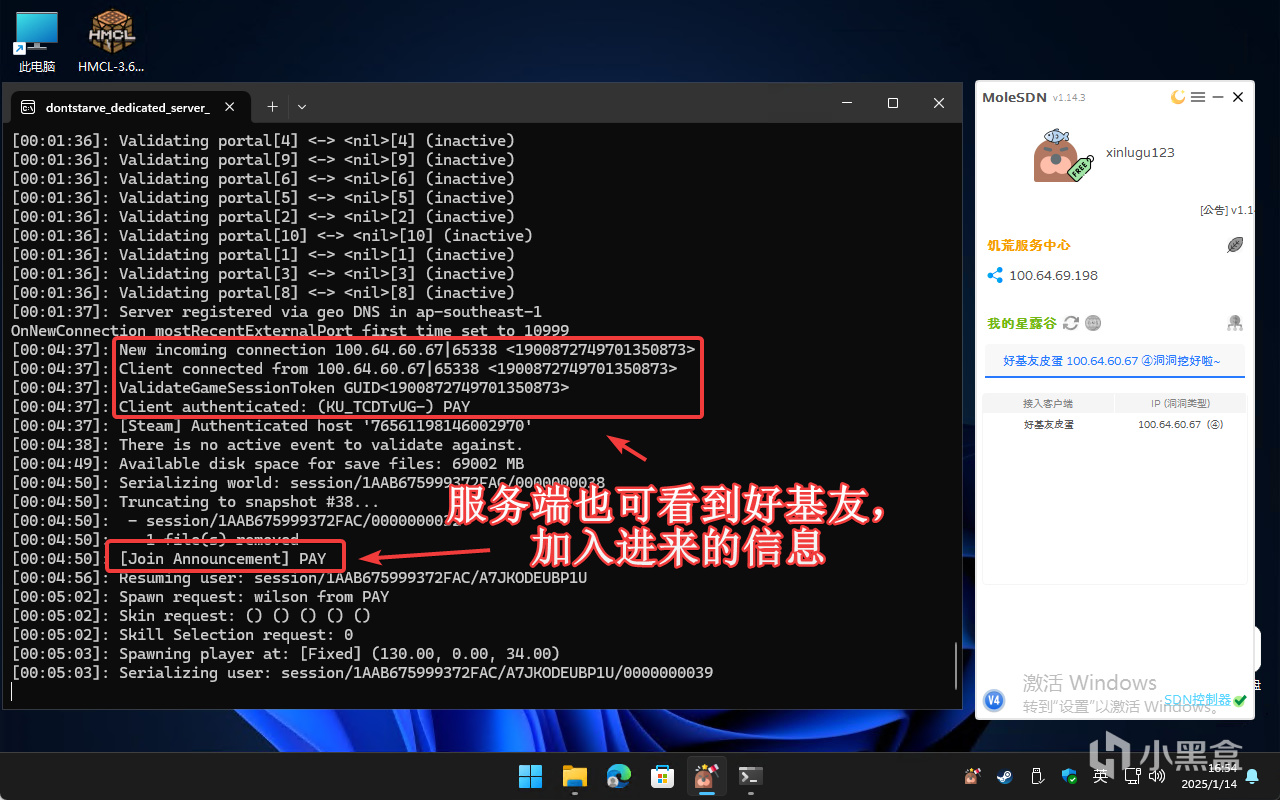Image resolution: width=1280 pixels, height=800 pixels.
Task: Click the MoleSDN mole icon in system tray
Action: (x=972, y=776)
